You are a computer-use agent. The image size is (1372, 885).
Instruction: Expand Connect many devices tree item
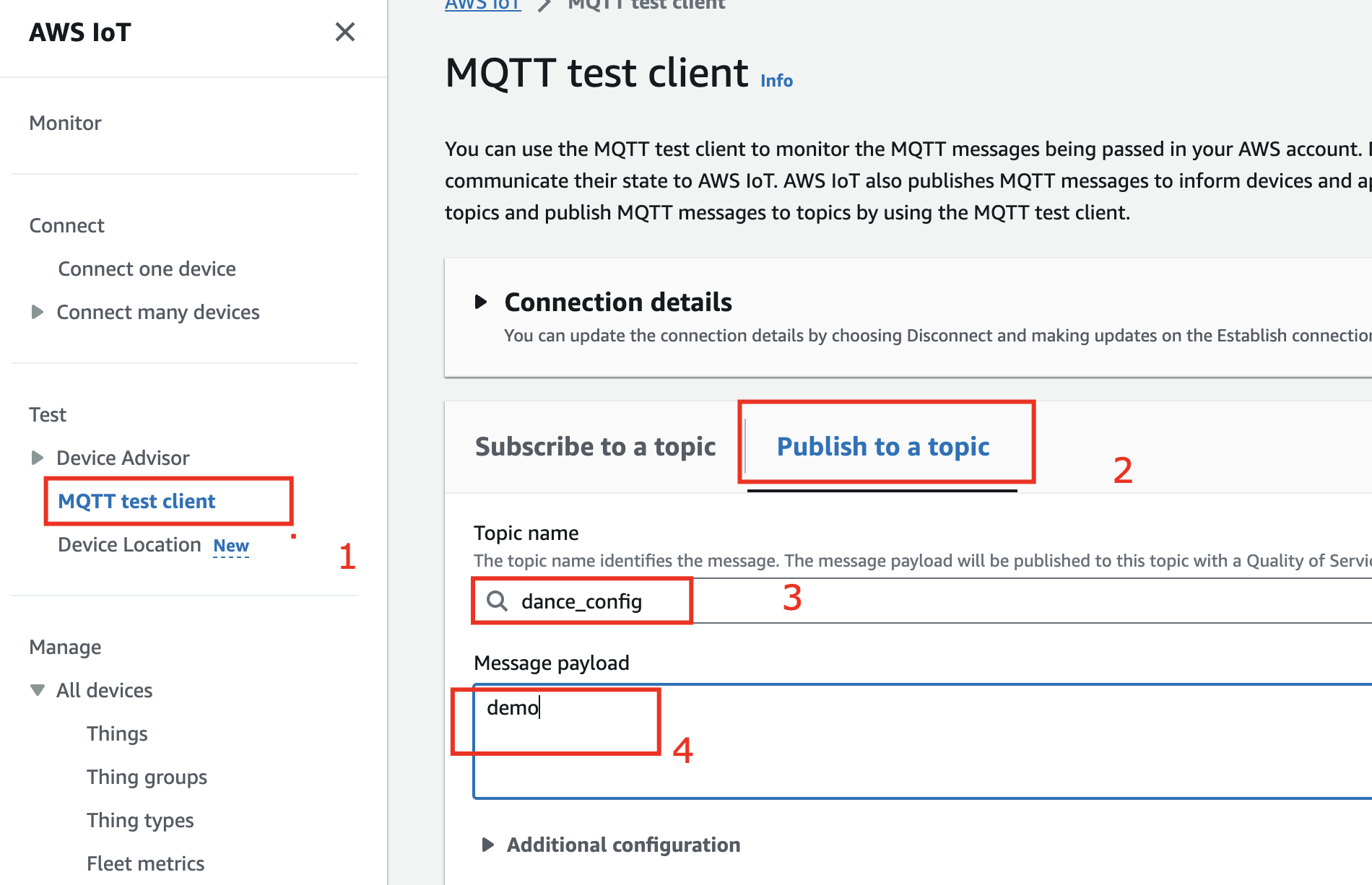[x=38, y=312]
